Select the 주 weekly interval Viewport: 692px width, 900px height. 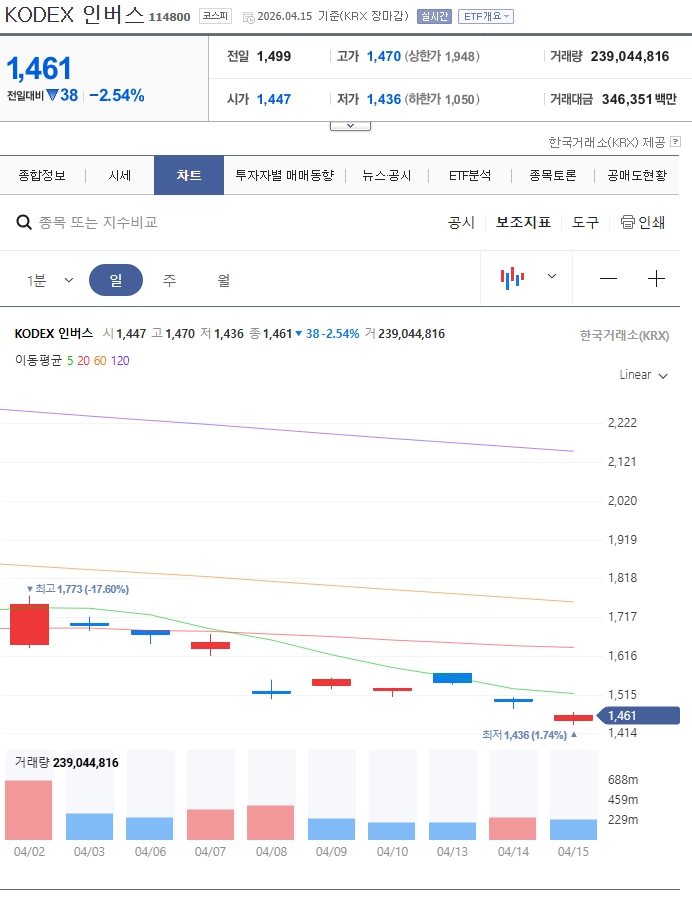click(x=169, y=280)
